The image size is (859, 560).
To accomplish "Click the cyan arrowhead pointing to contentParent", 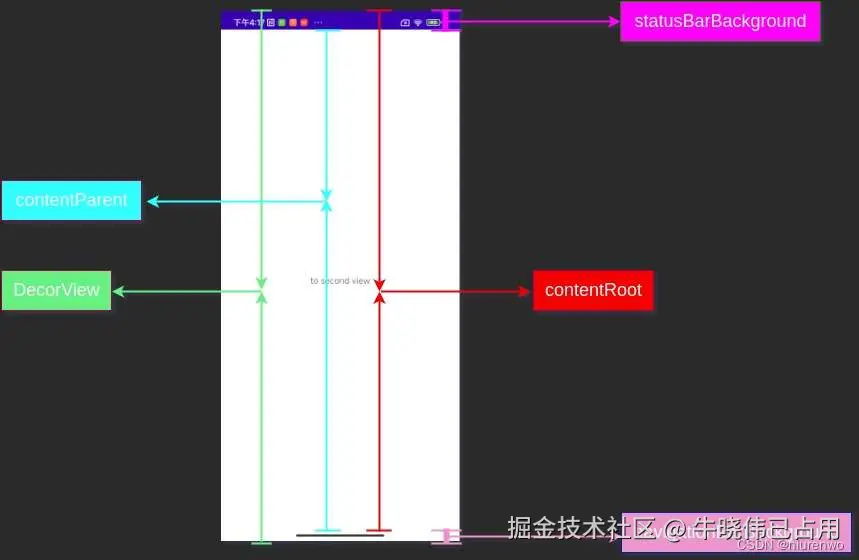I will point(153,201).
